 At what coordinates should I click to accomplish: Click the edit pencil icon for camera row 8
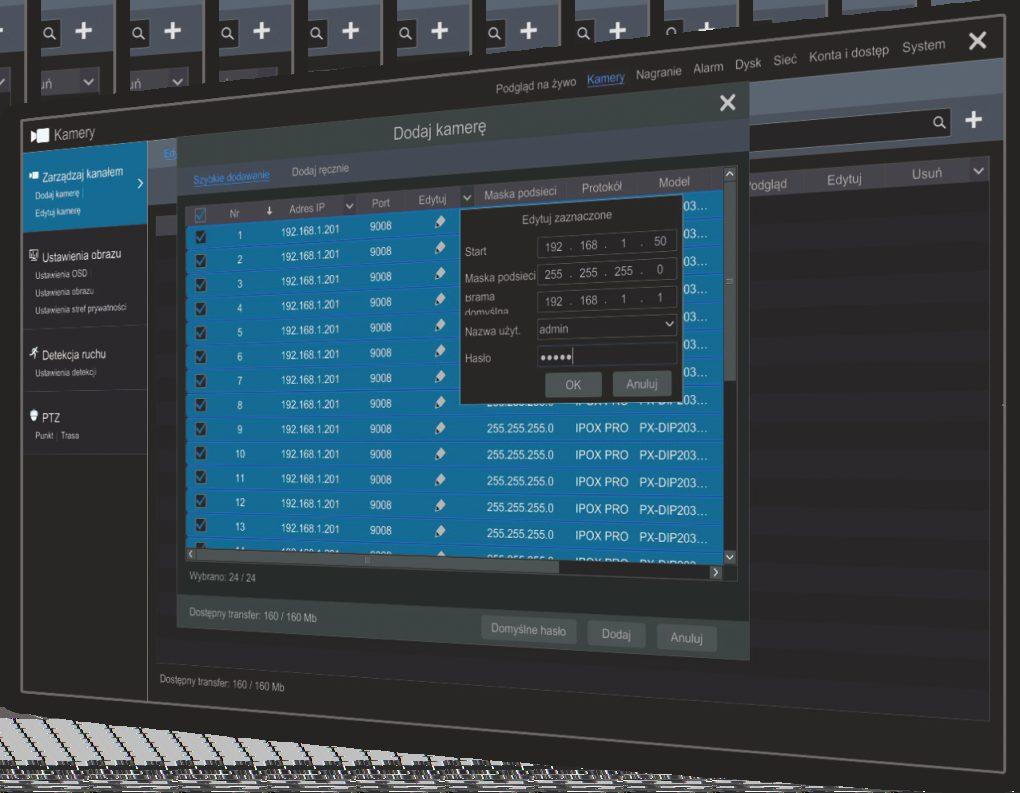(x=440, y=403)
